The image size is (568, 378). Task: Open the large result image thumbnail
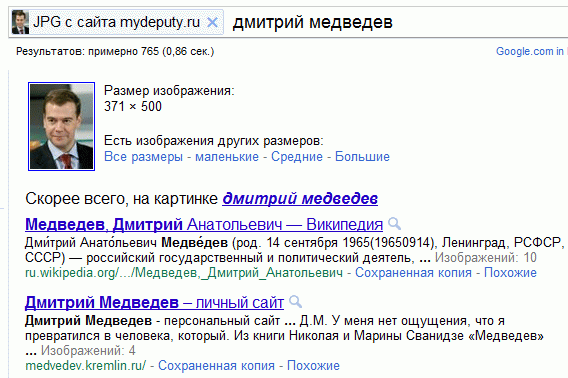pos(62,126)
